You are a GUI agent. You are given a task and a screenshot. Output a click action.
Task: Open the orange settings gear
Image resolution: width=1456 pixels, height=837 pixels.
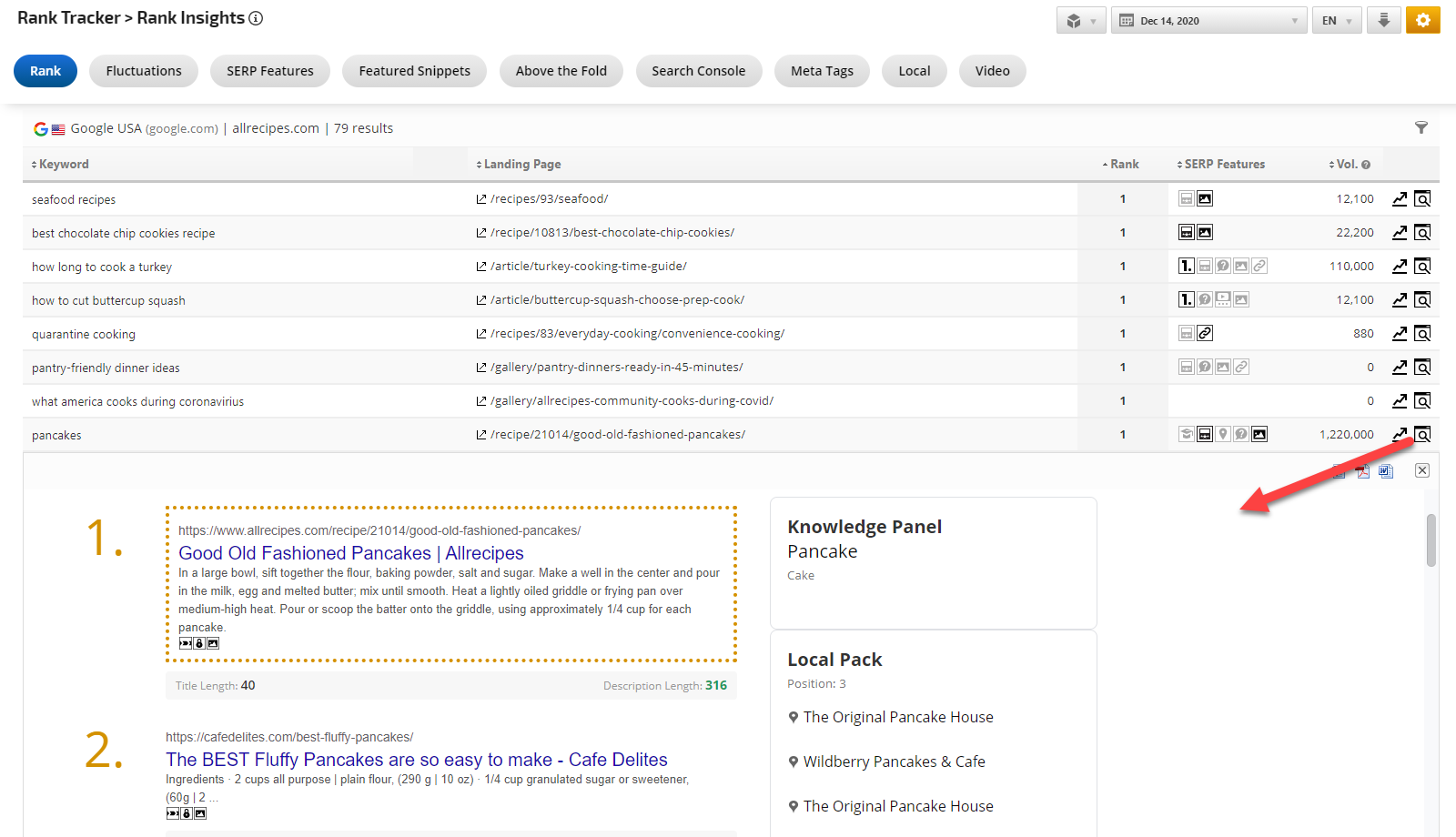click(x=1422, y=20)
